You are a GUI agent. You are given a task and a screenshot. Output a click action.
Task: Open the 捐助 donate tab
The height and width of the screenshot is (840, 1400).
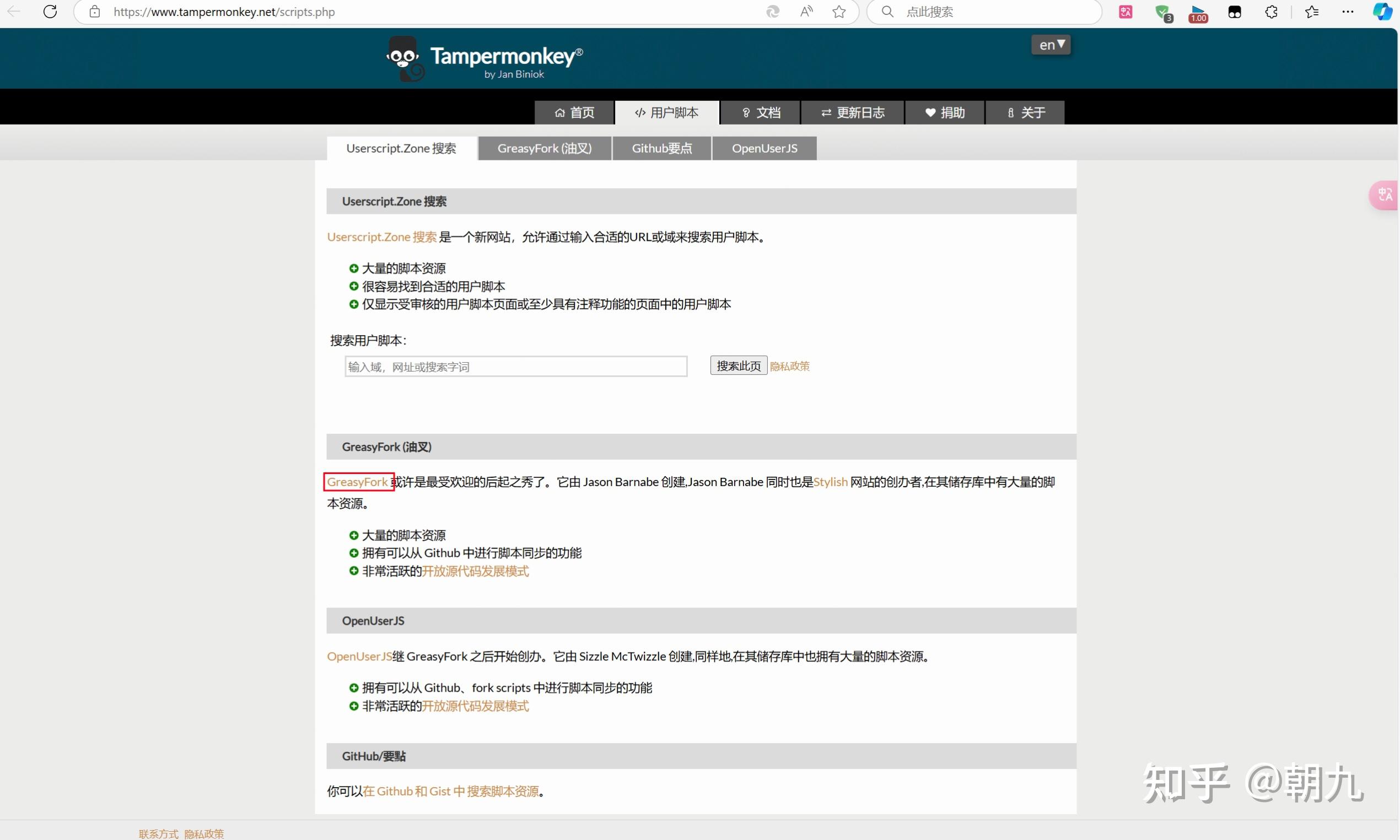coord(945,112)
